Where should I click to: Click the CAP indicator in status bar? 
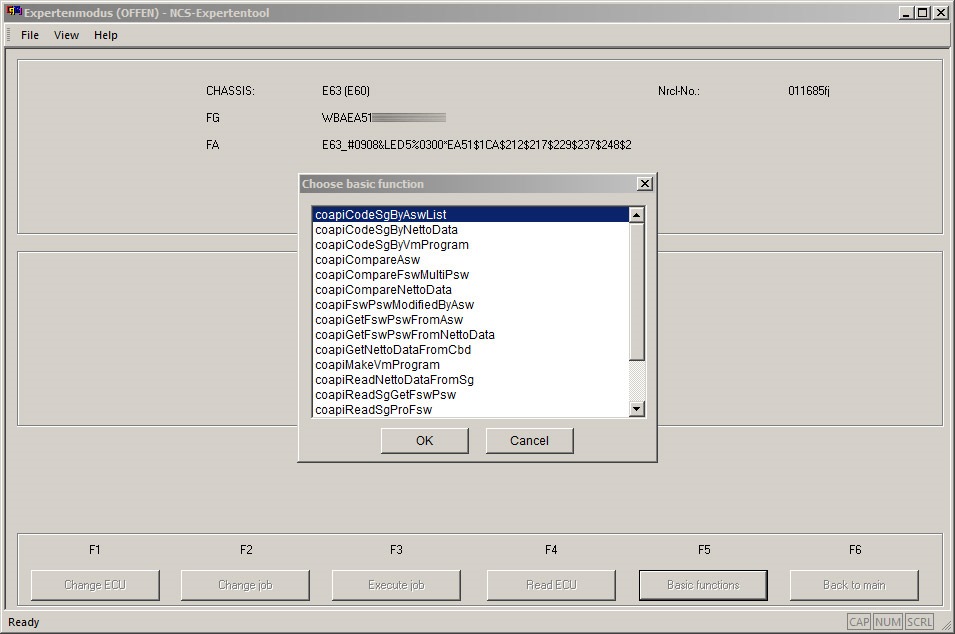pyautogui.click(x=859, y=622)
